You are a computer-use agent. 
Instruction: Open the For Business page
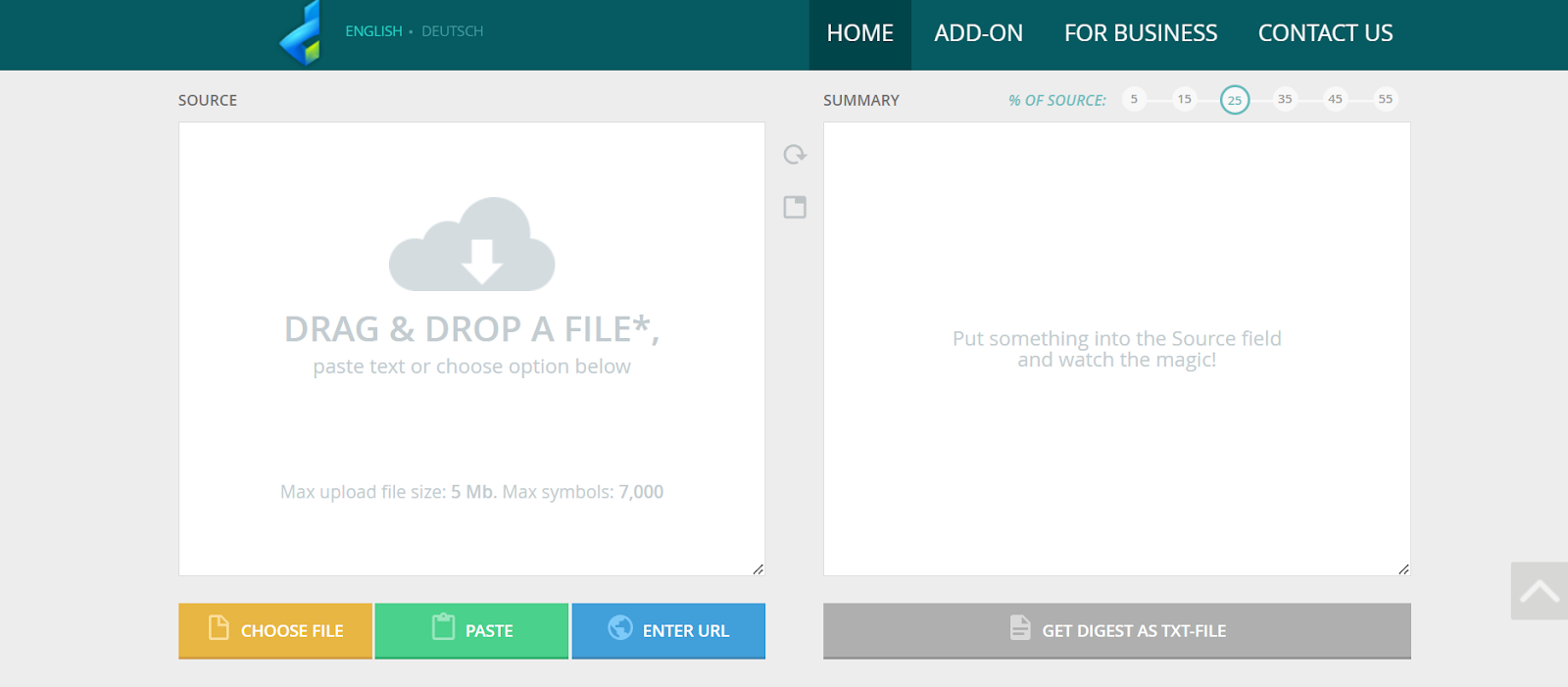click(1141, 34)
